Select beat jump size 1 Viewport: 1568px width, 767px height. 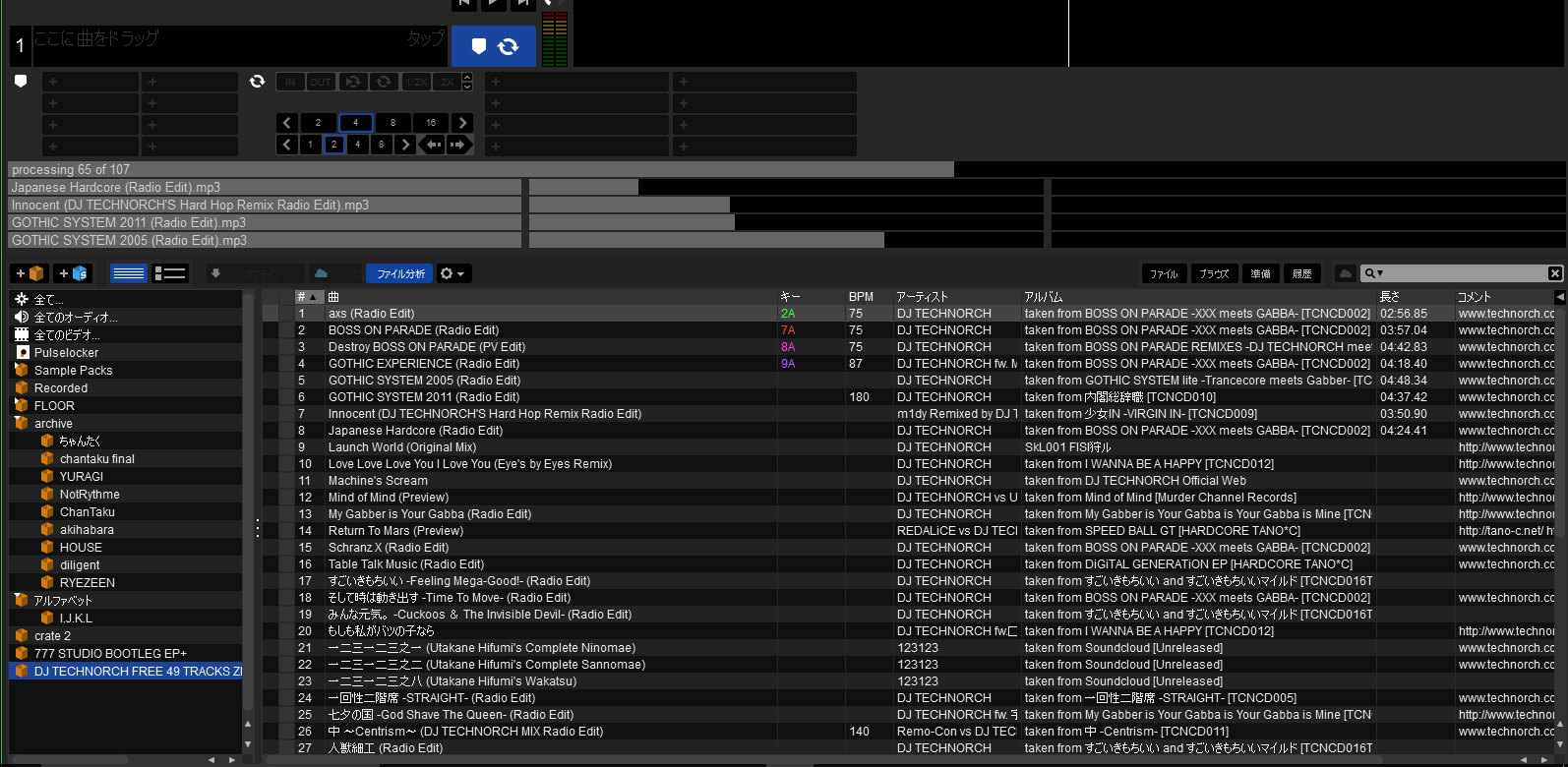311,145
